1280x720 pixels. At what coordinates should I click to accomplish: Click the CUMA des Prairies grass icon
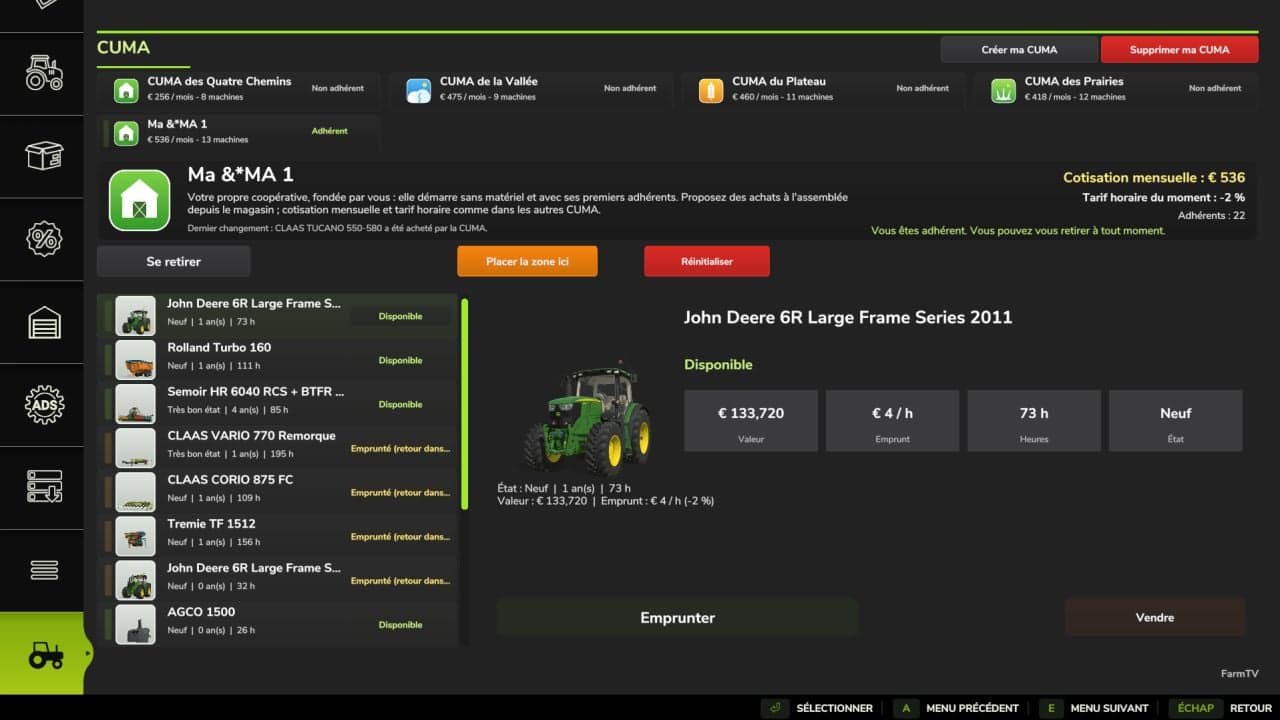[x=1003, y=90]
